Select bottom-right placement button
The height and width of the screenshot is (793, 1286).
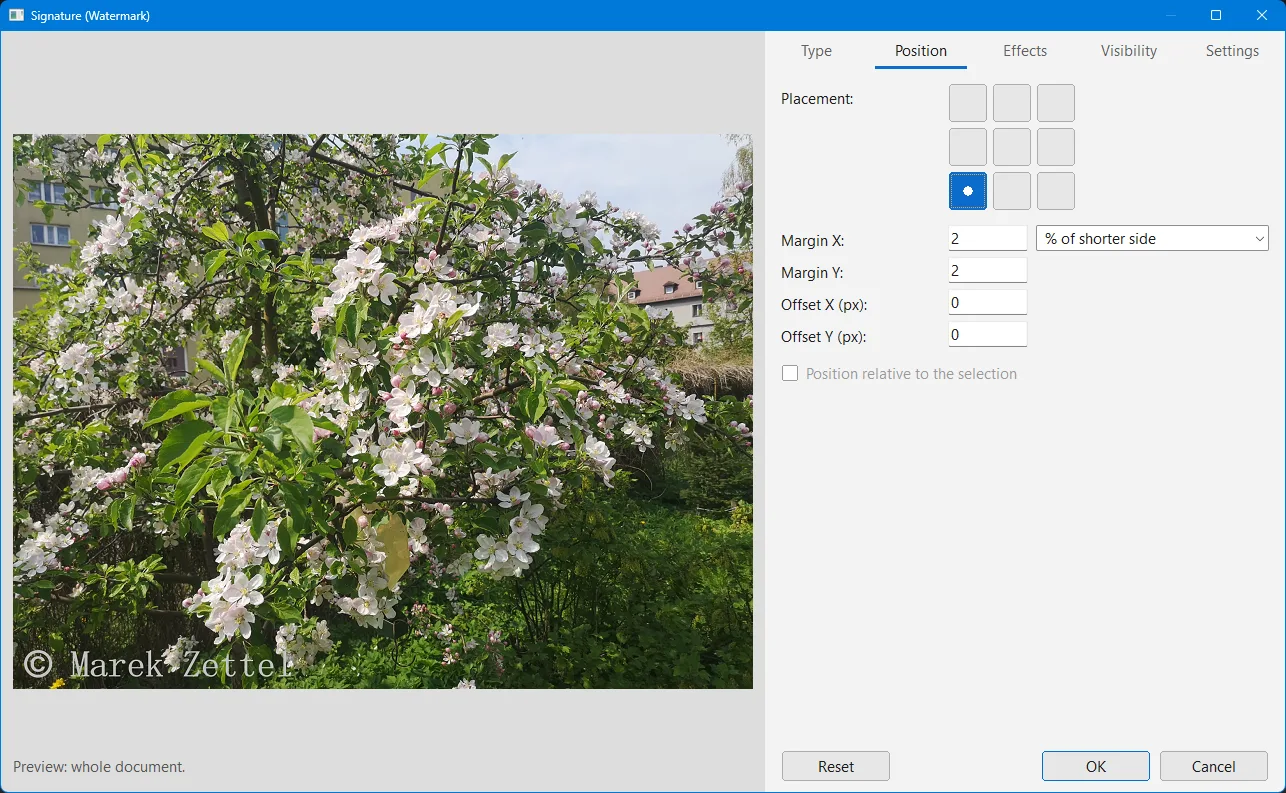point(1056,191)
